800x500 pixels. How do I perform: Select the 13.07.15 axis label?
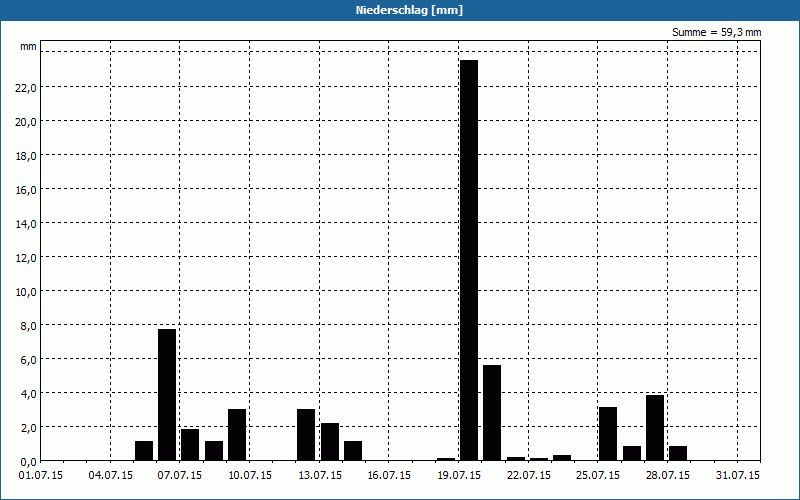[x=320, y=476]
